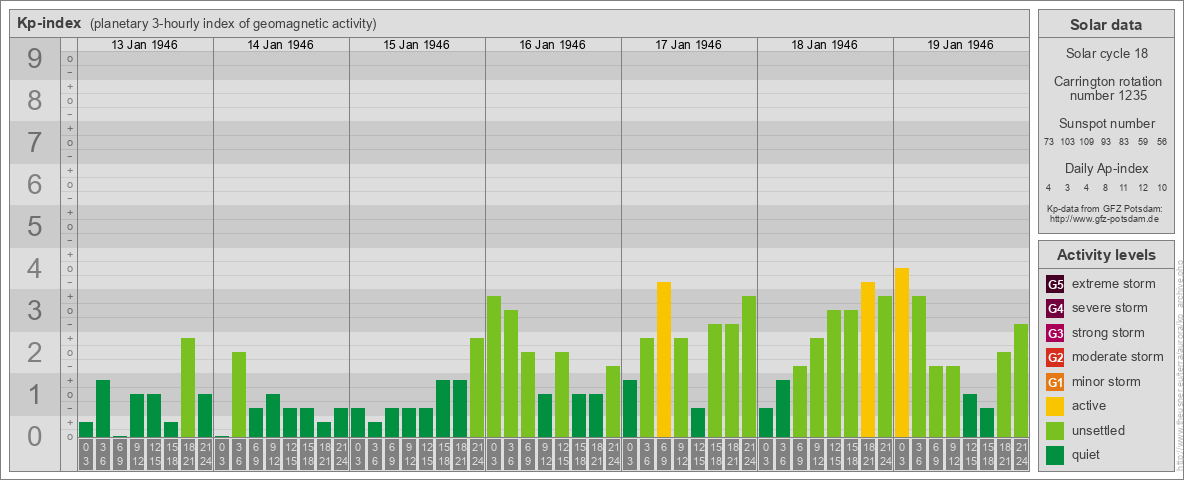Click the tallest yellow bar on 19 Jan, 0-3 h
The width and height of the screenshot is (1184, 480).
coord(902,352)
